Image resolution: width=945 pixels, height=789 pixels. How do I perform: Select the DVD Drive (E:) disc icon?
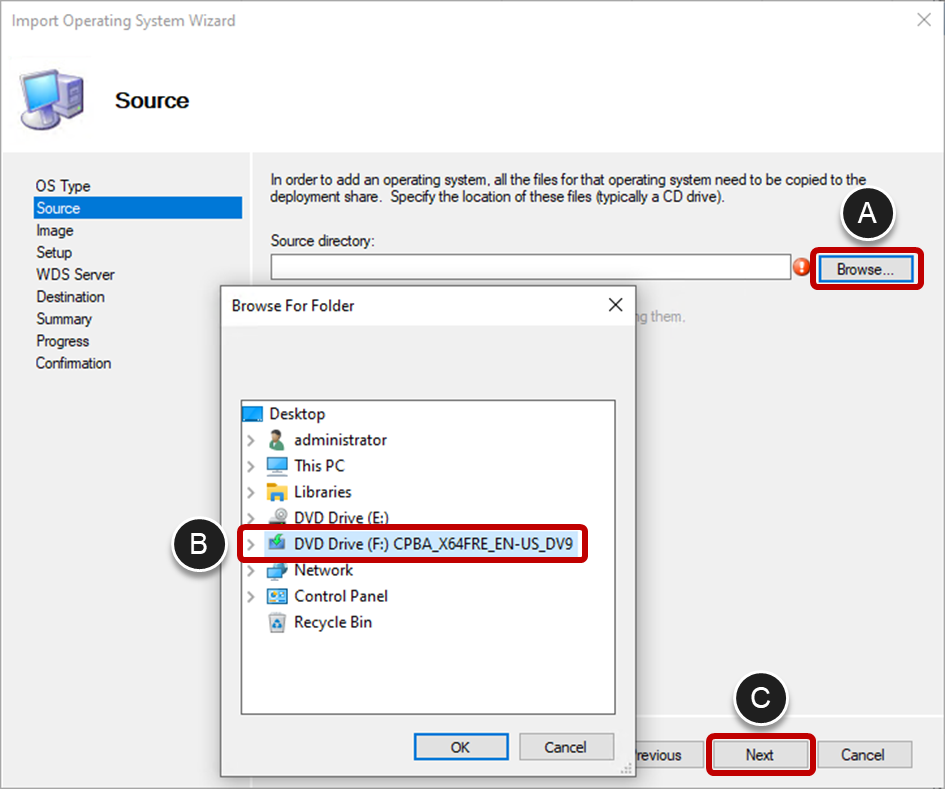[275, 517]
